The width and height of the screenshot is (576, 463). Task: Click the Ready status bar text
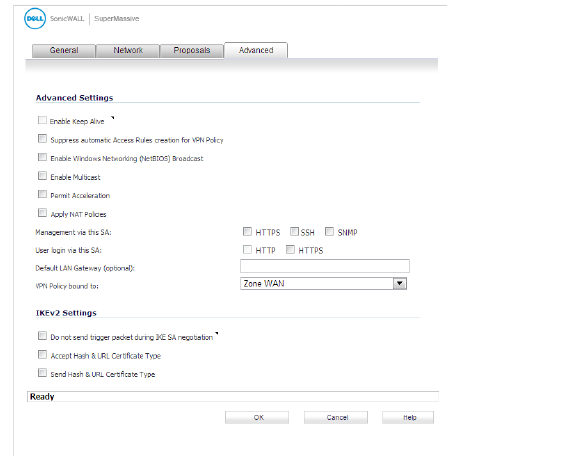click(42, 397)
